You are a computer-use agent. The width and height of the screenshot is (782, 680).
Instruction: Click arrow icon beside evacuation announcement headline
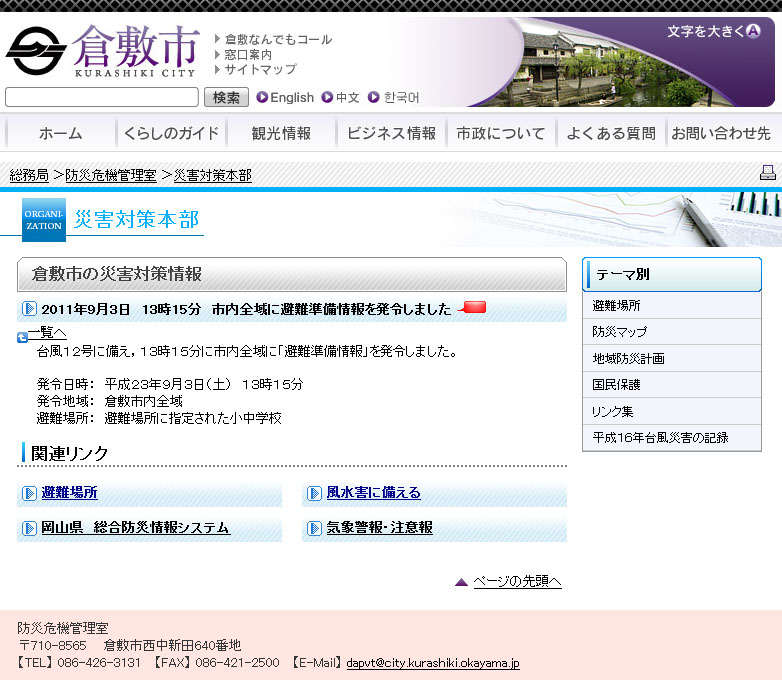pos(29,309)
